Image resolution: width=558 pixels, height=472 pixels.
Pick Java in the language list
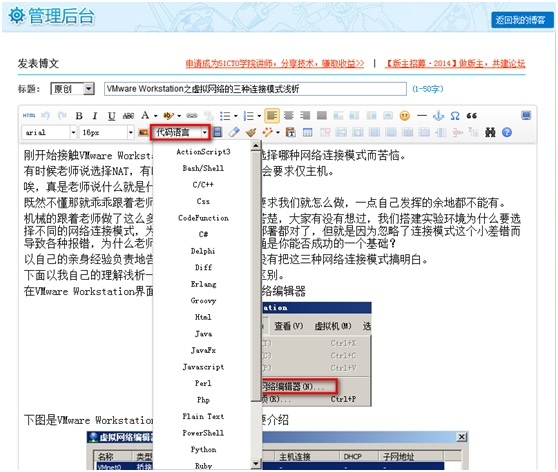203,334
